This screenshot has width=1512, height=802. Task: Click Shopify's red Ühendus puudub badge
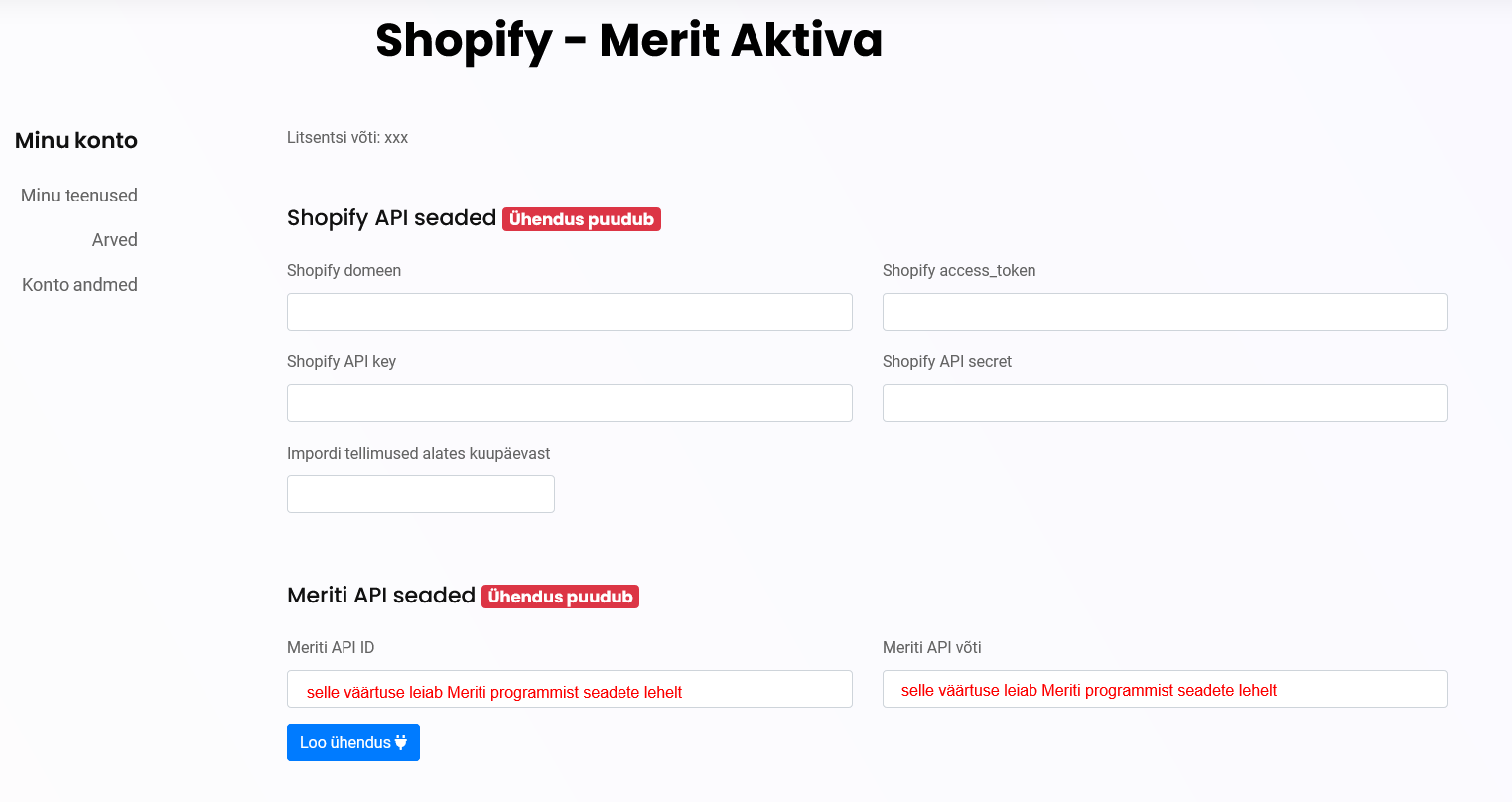click(x=582, y=219)
